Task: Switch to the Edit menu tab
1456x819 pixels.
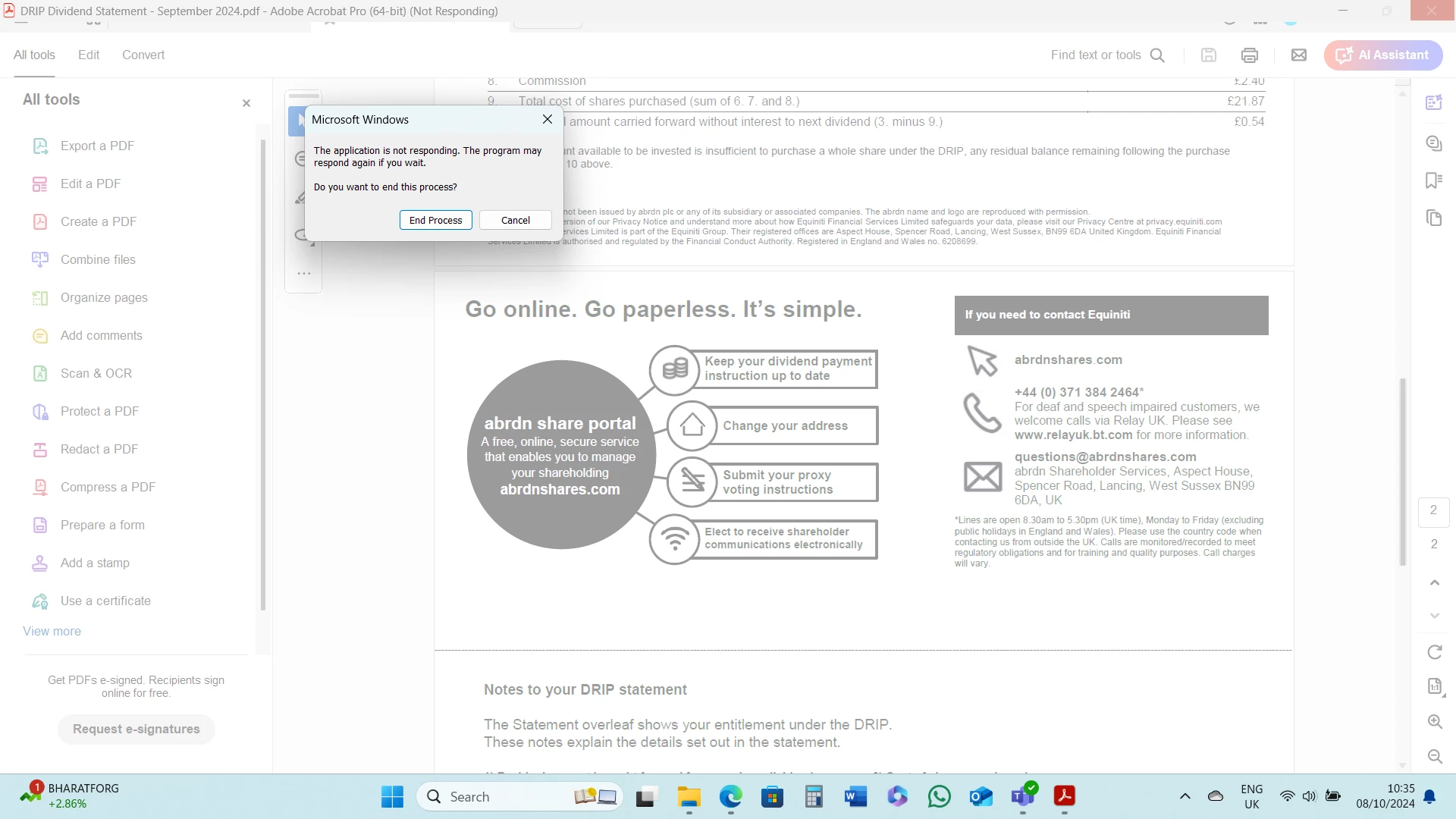Action: click(89, 55)
